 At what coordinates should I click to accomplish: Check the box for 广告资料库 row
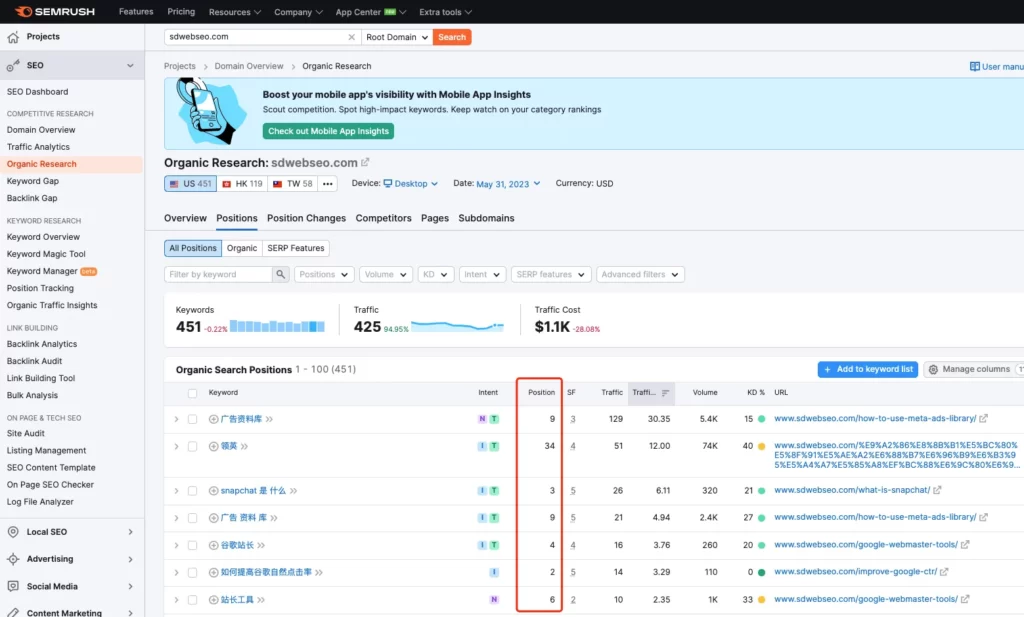[x=192, y=419]
